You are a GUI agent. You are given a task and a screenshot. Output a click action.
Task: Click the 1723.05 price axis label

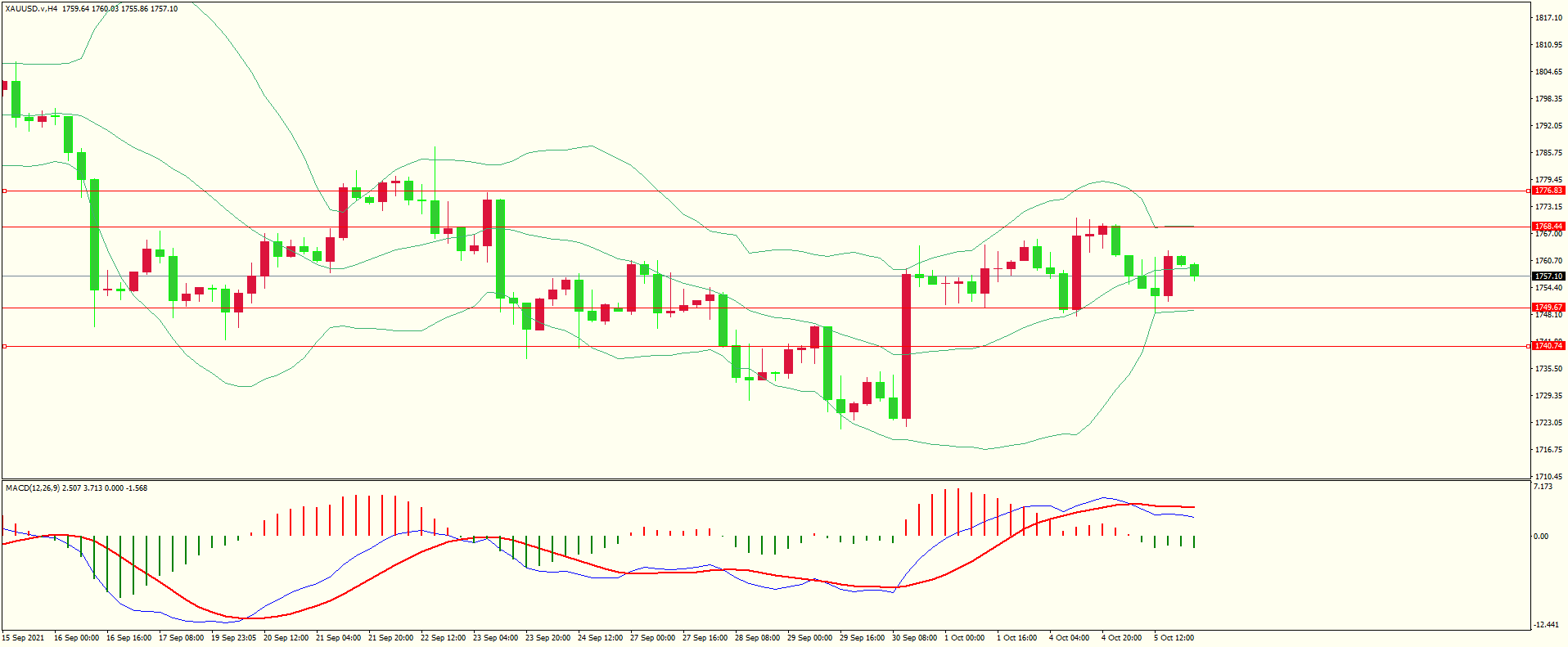[1549, 423]
